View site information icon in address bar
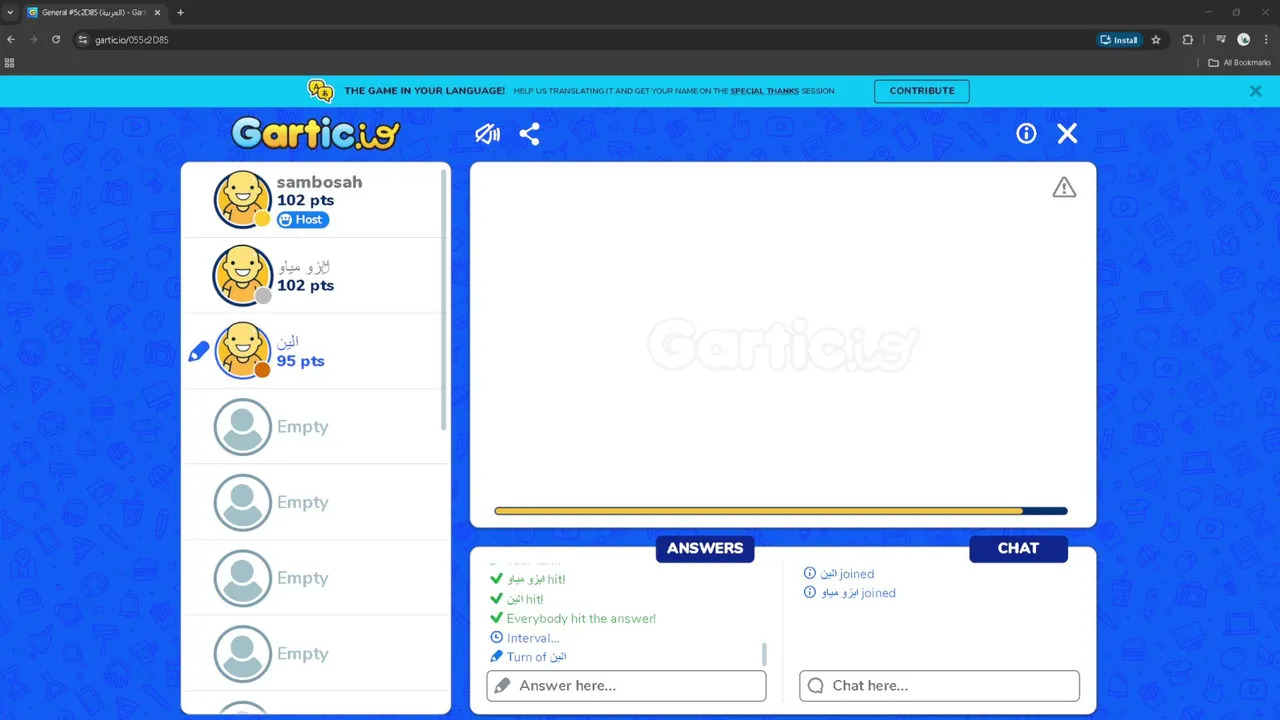 [83, 40]
